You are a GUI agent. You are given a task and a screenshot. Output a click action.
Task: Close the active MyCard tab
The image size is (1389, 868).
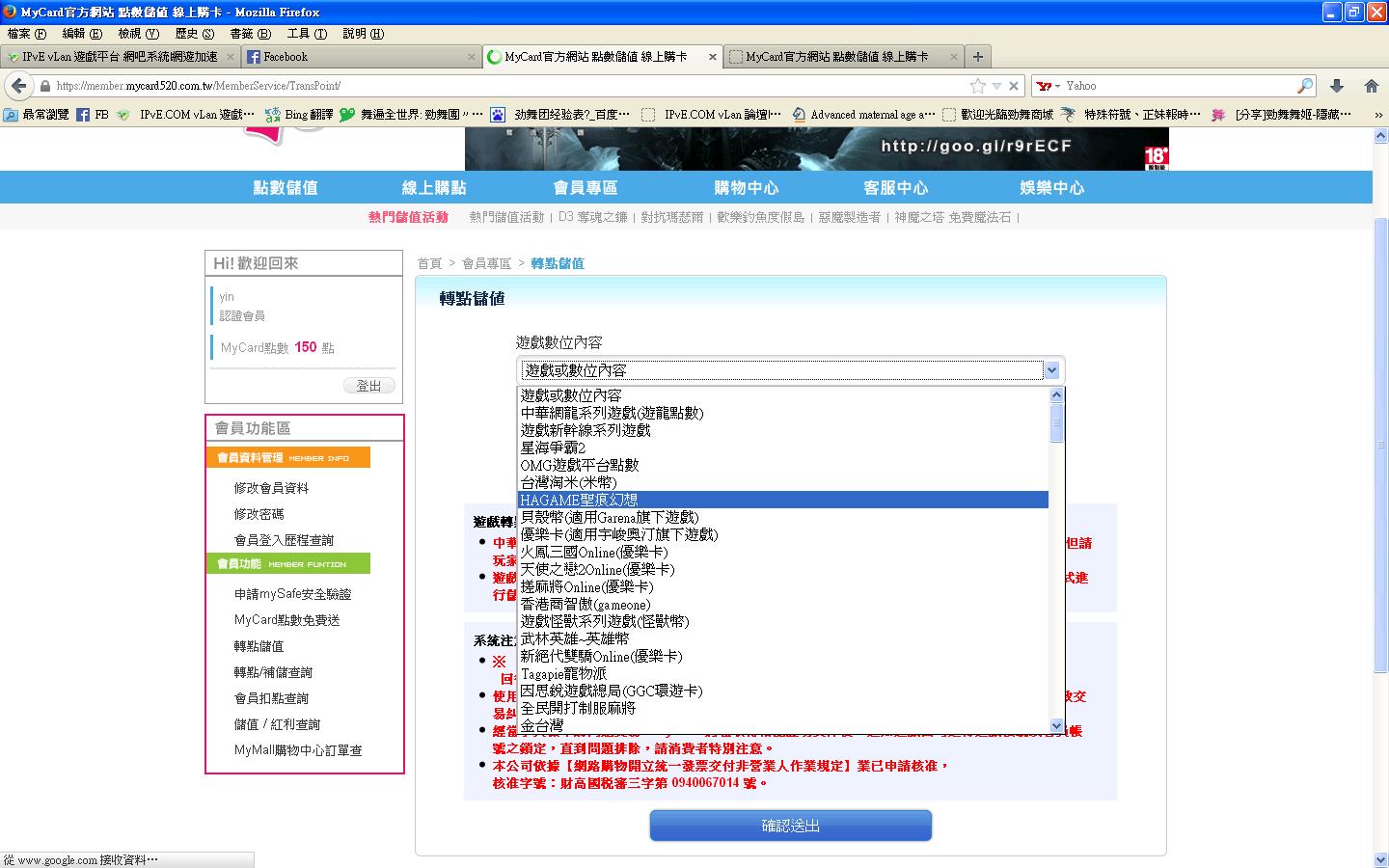coord(713,57)
